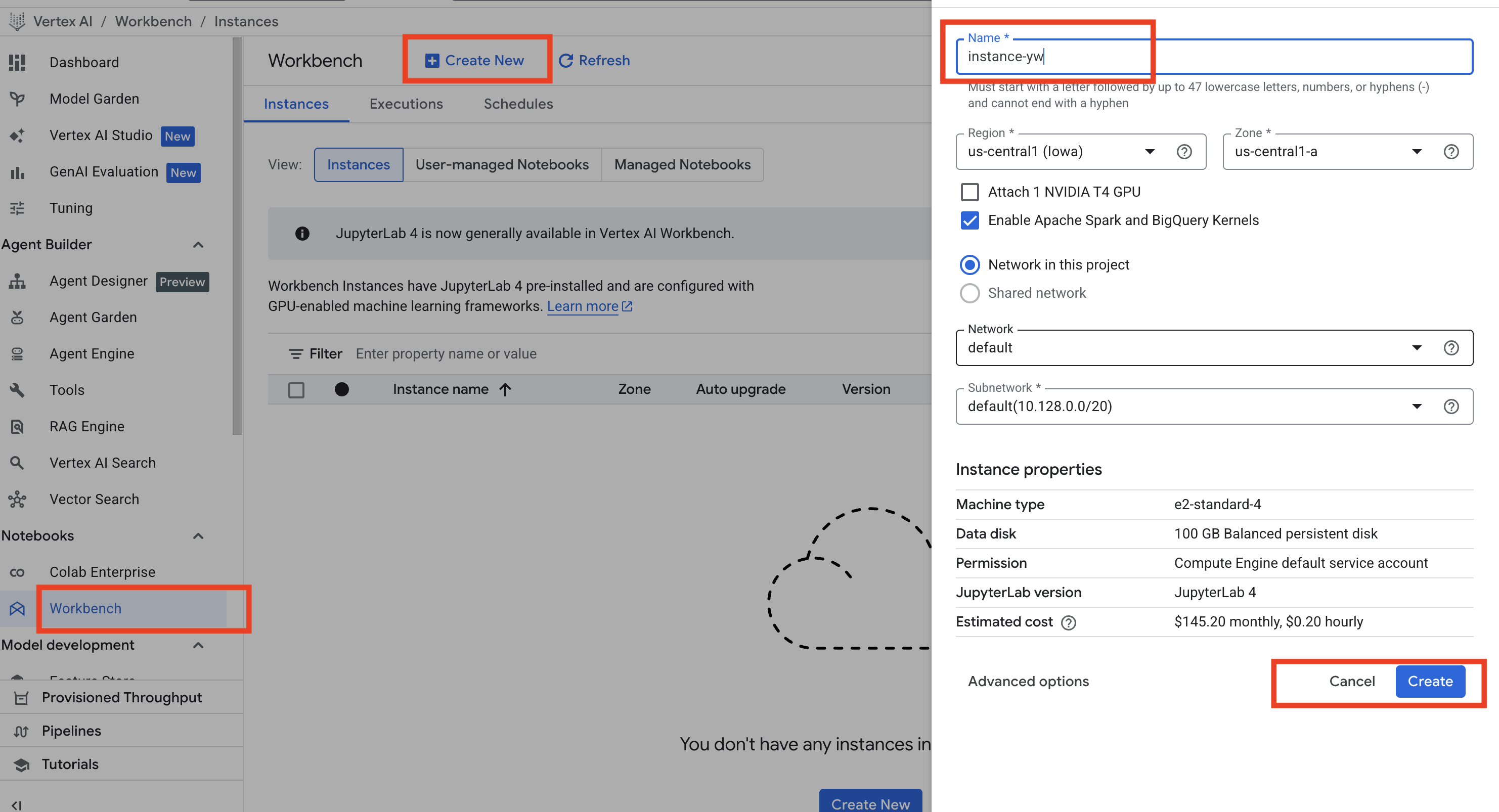
Task: Select the Shared network radio button
Action: [969, 293]
